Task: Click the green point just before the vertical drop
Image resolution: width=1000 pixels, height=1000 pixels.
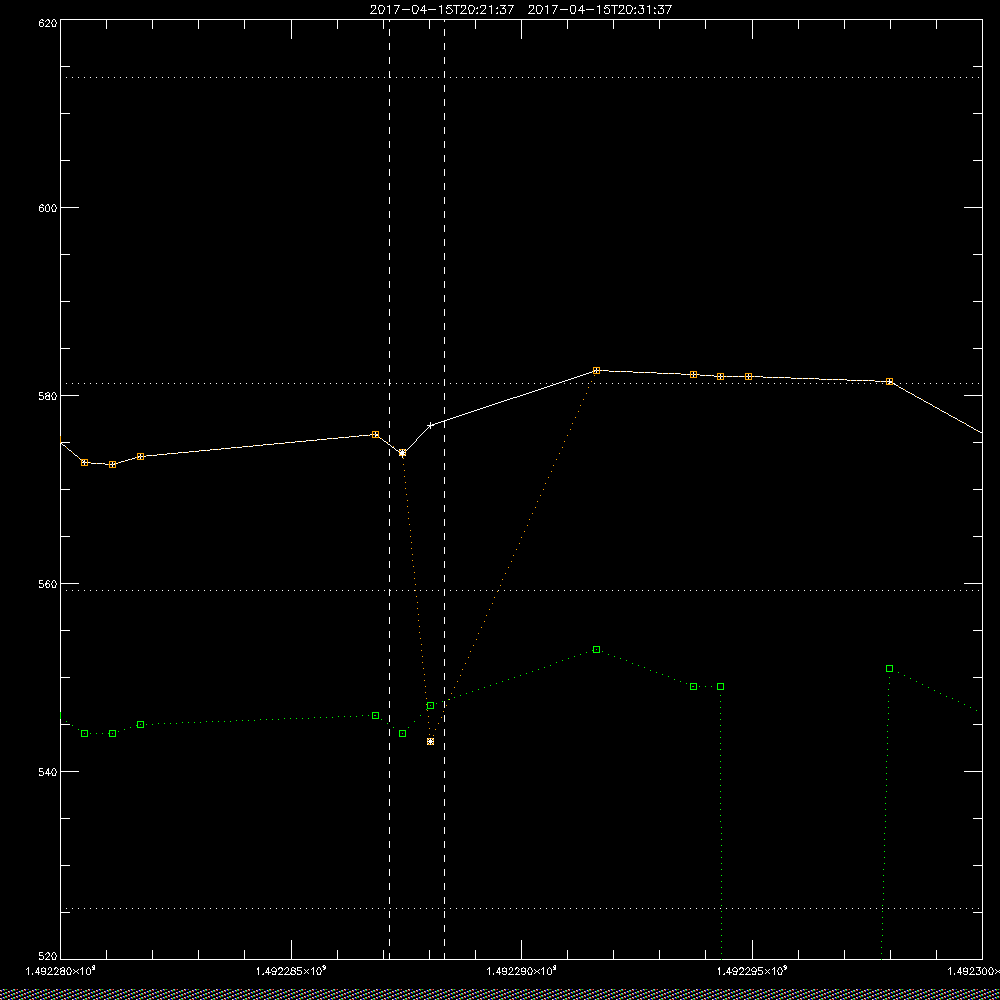Action: click(721, 686)
